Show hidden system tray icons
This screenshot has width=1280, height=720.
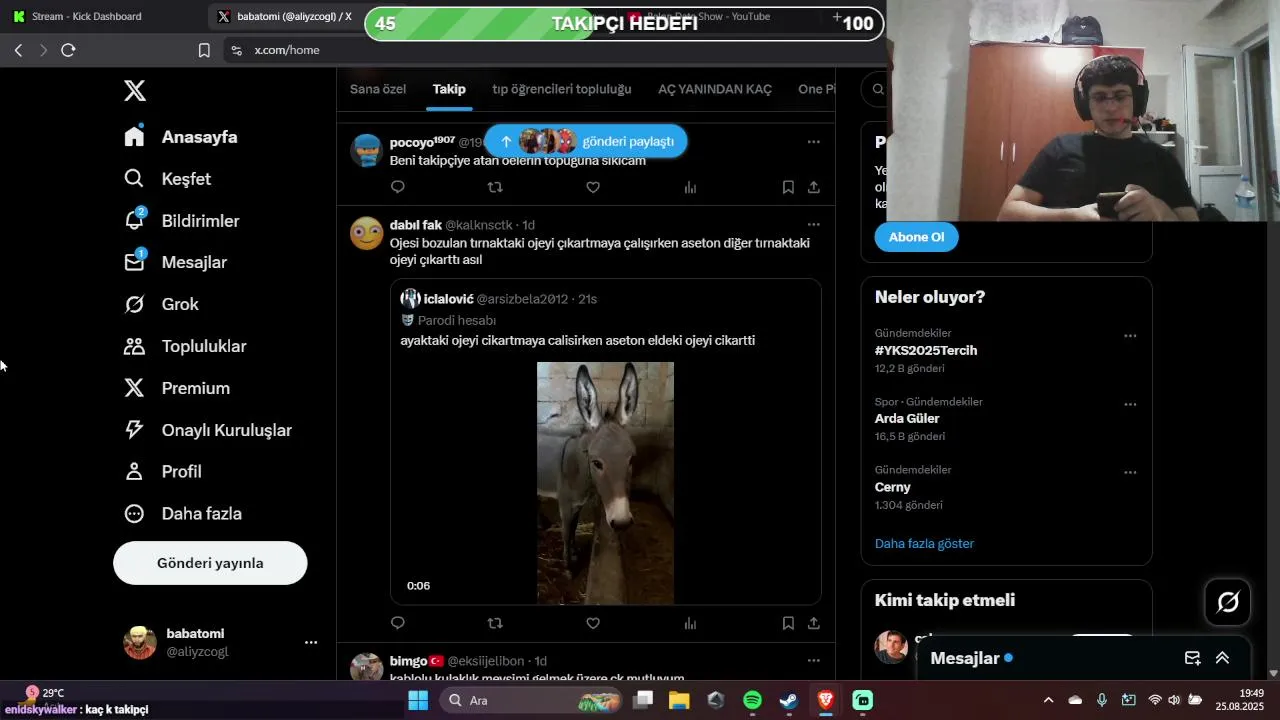[1048, 701]
